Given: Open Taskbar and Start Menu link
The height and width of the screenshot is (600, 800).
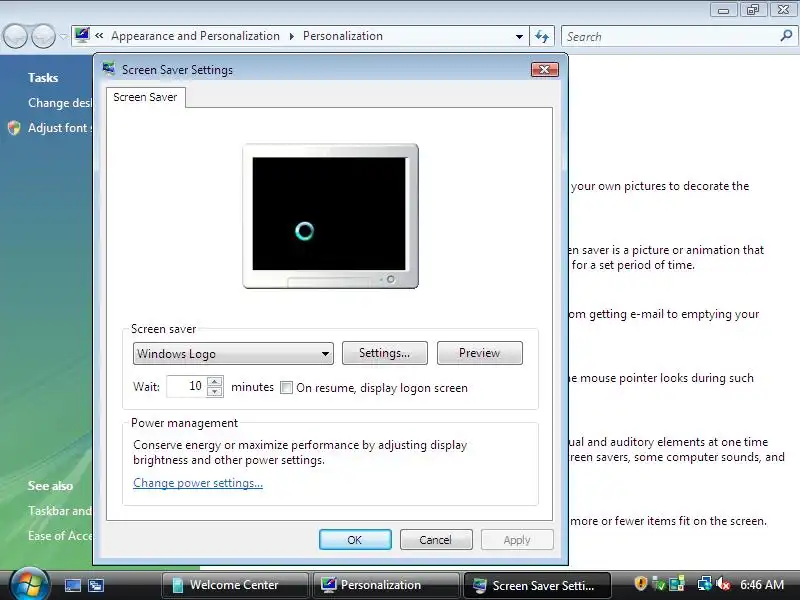Looking at the screenshot, I should click(x=60, y=511).
